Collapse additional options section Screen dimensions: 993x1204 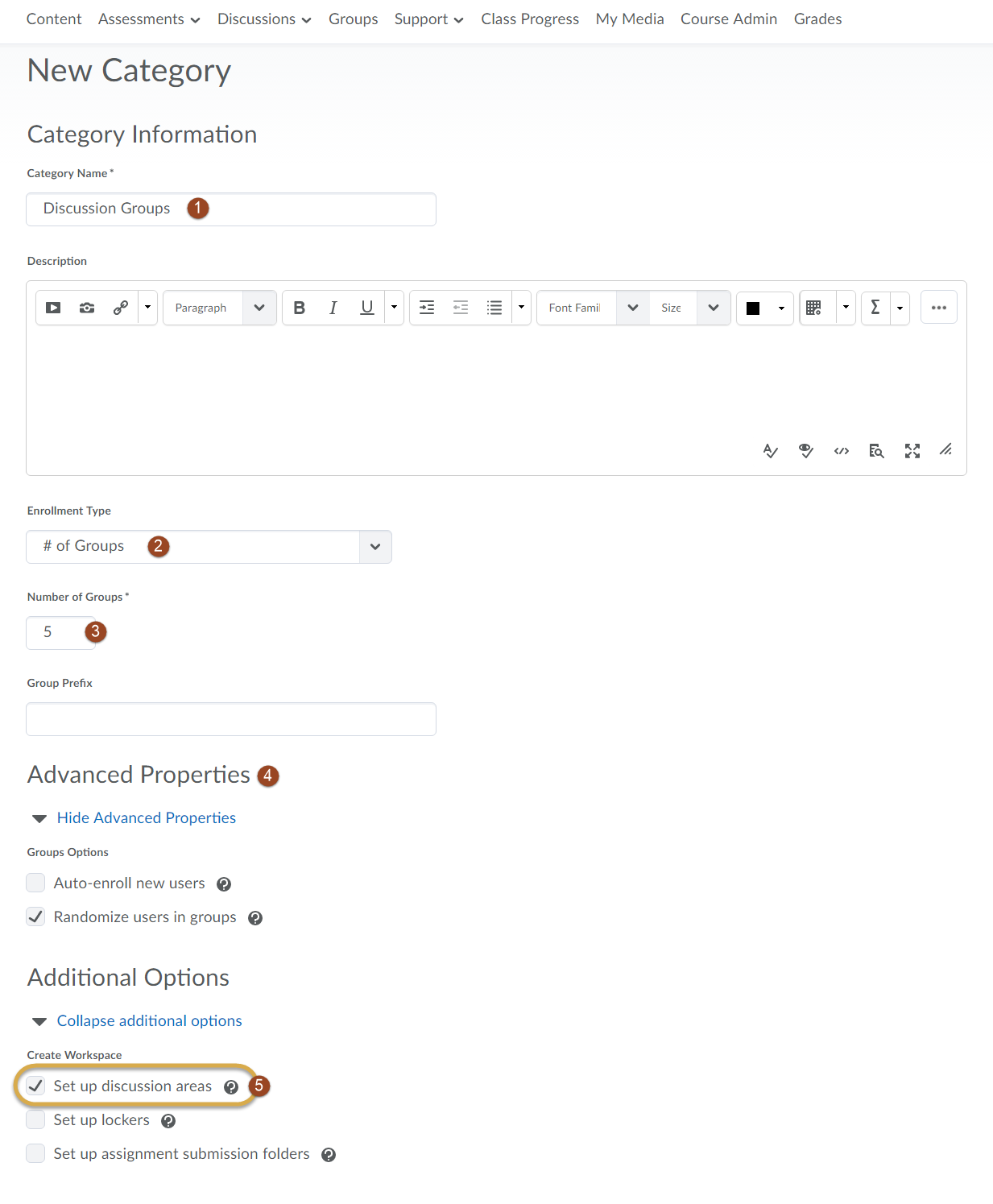click(149, 1020)
